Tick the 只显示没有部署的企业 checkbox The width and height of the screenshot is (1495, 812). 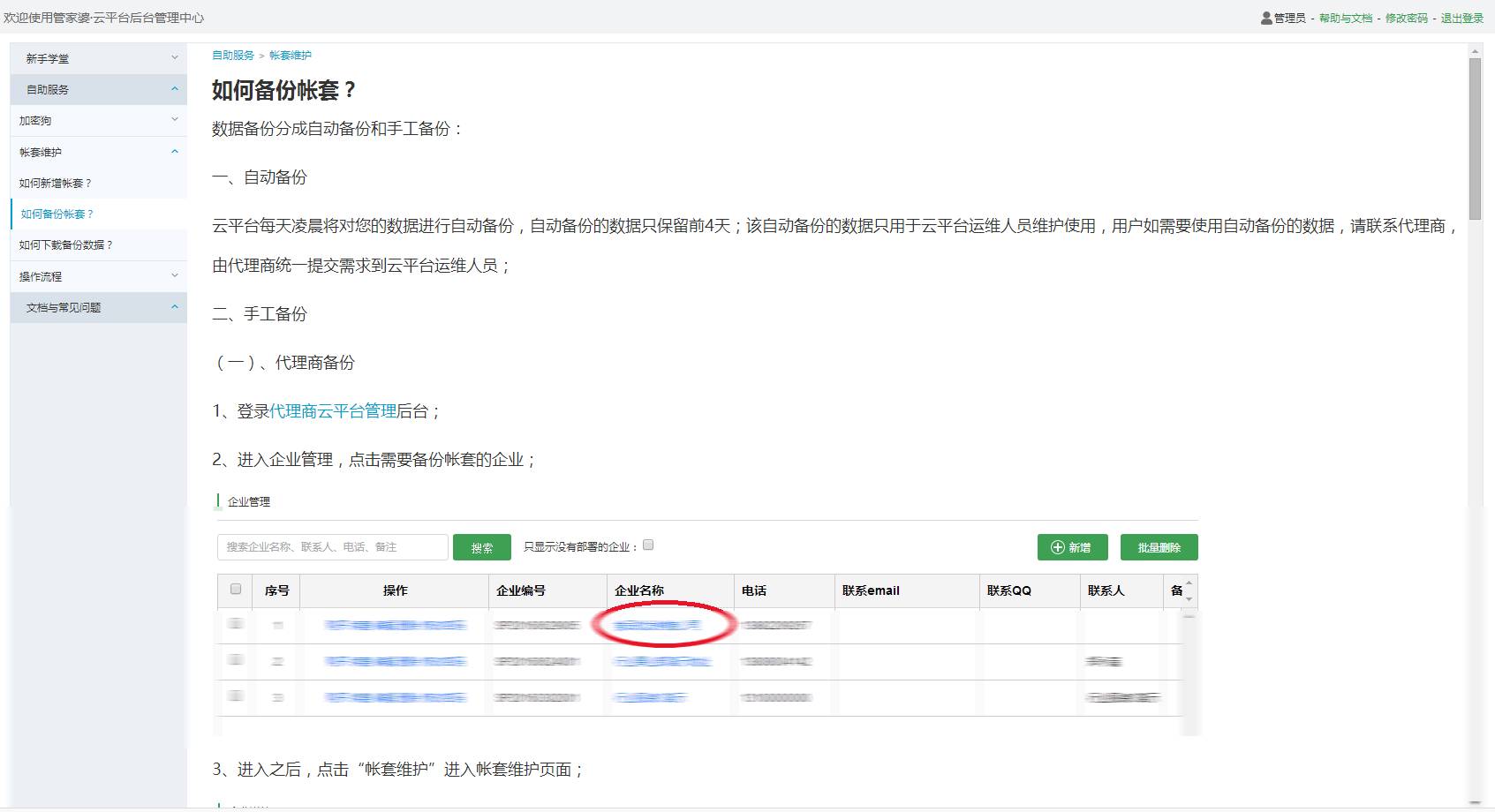pos(648,545)
